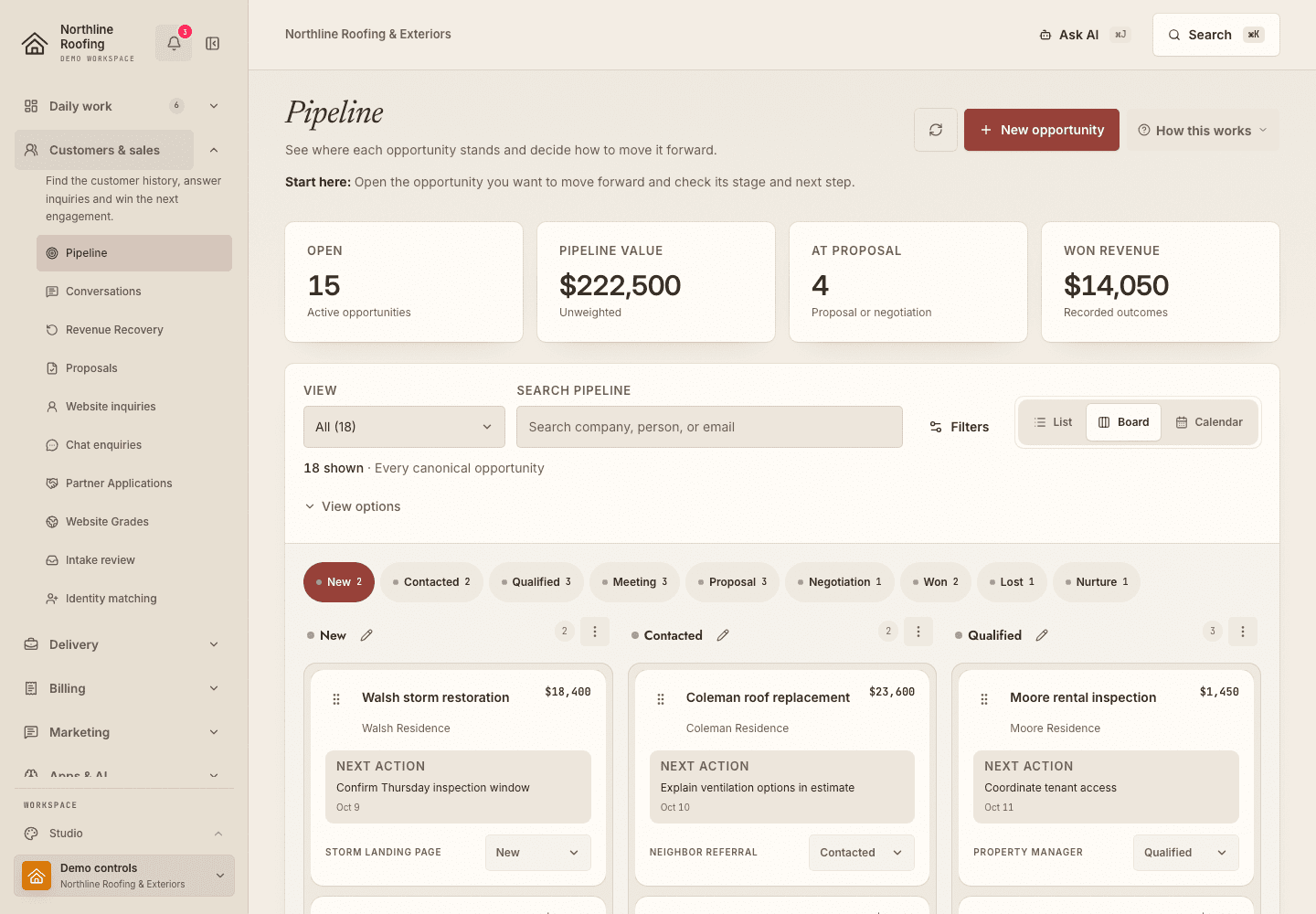The height and width of the screenshot is (914, 1316).
Task: Select the Proposal stage tab
Action: tap(732, 582)
